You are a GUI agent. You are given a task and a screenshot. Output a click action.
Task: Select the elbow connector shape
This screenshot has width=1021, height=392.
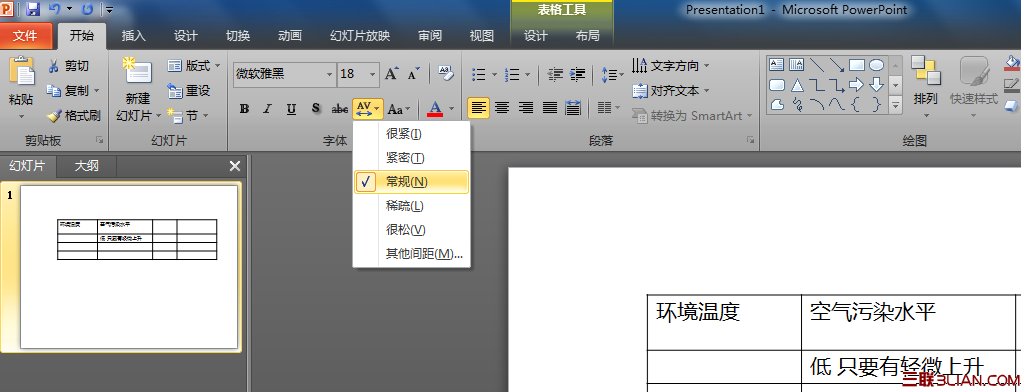click(817, 85)
